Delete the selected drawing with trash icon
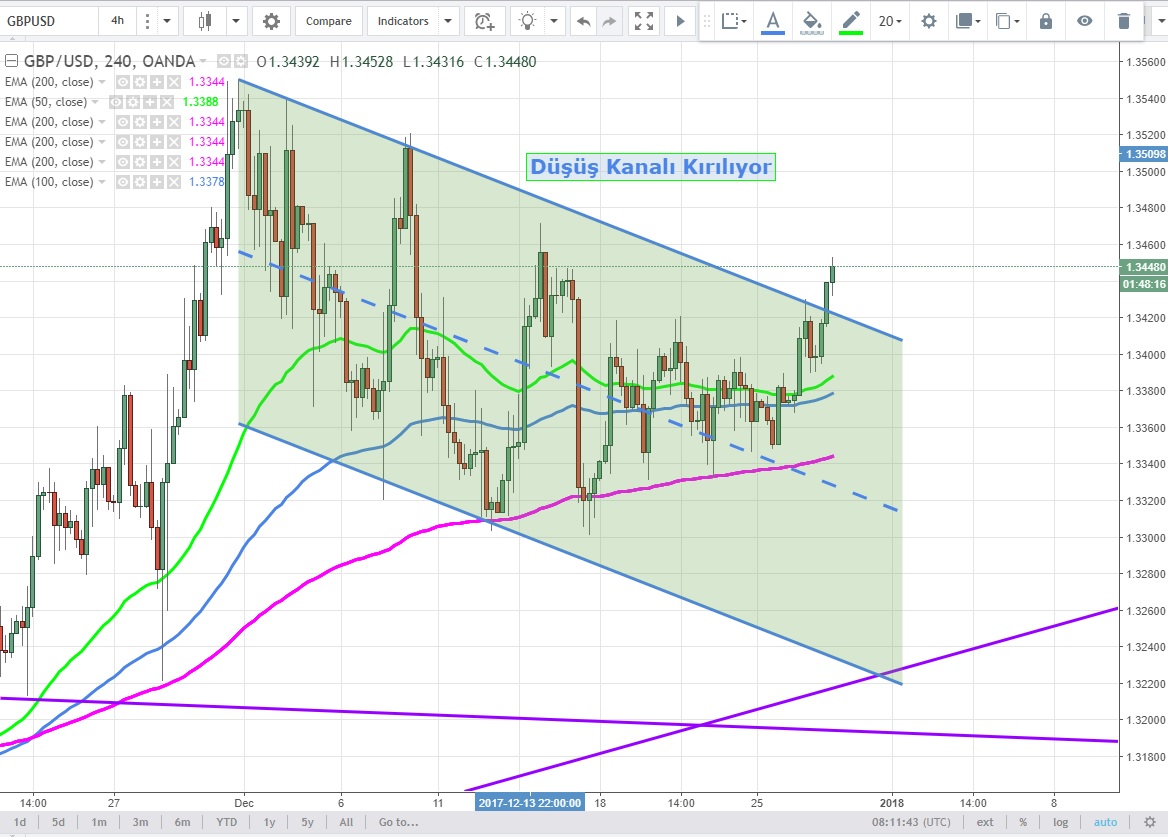This screenshot has height=837, width=1168. pyautogui.click(x=1124, y=21)
